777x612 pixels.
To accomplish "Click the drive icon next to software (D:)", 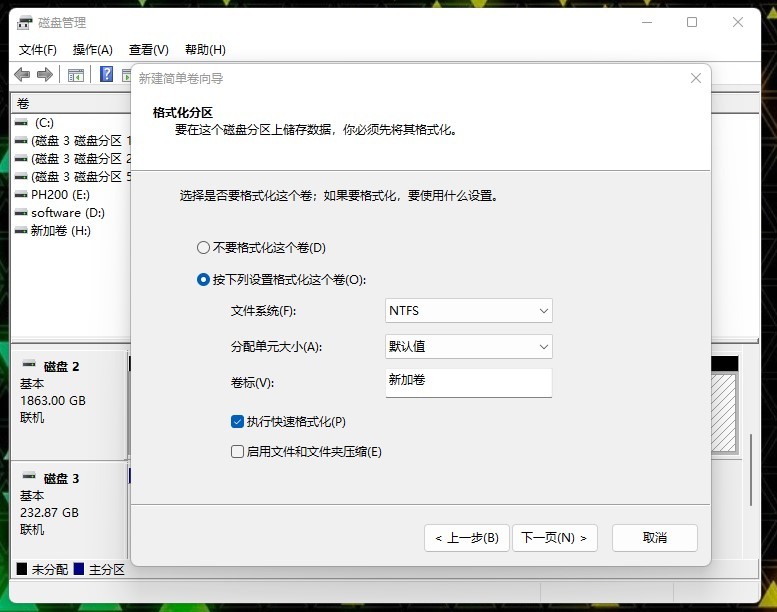I will (x=21, y=213).
